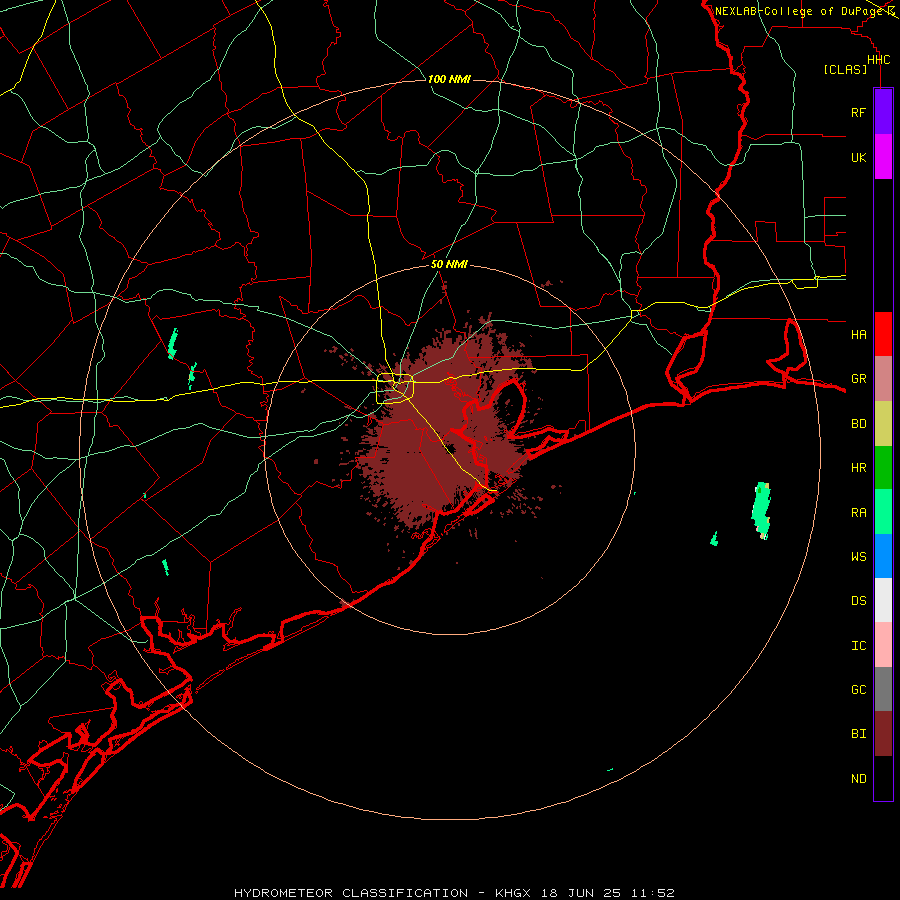The width and height of the screenshot is (900, 900).
Task: Click the large green rain cell offshore
Action: 761,510
